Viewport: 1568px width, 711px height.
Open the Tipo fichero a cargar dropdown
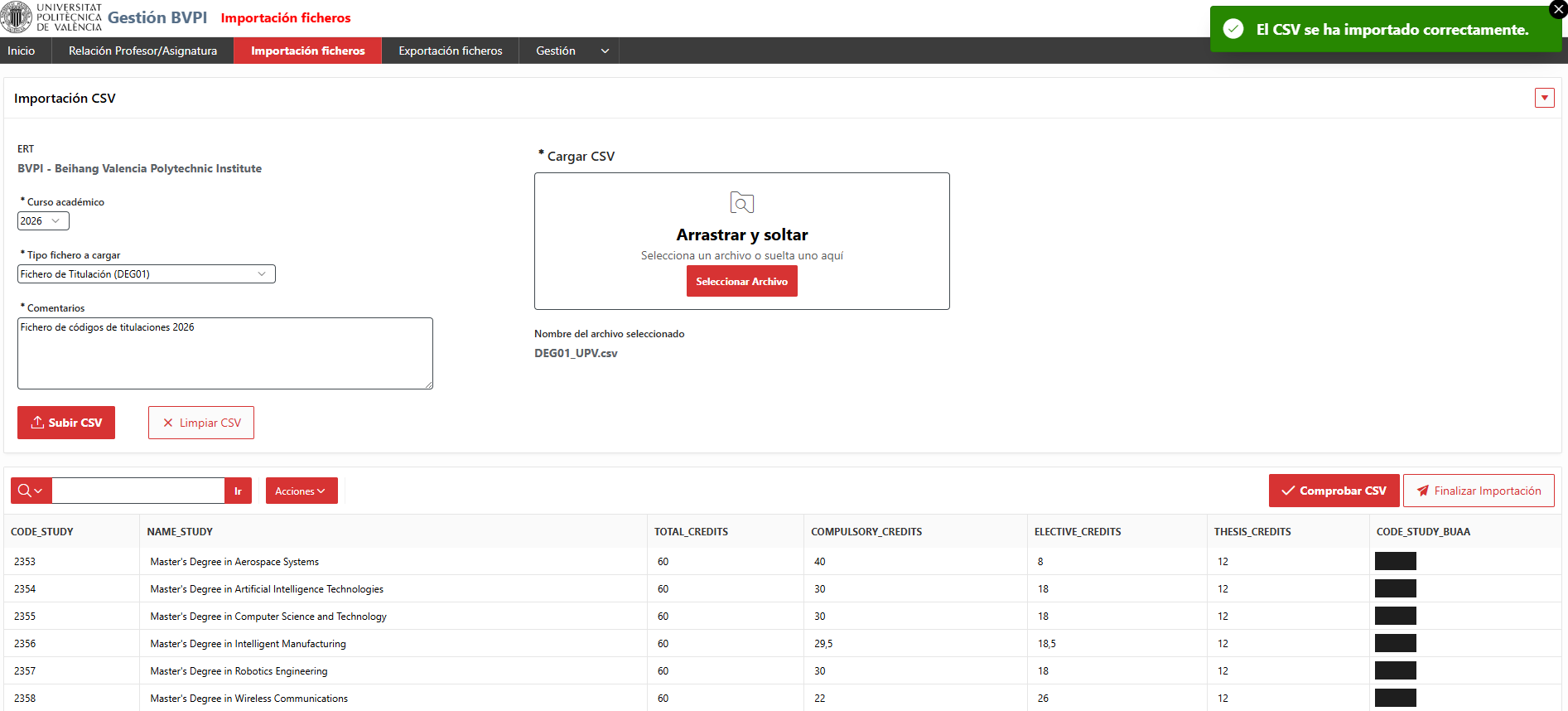point(146,274)
